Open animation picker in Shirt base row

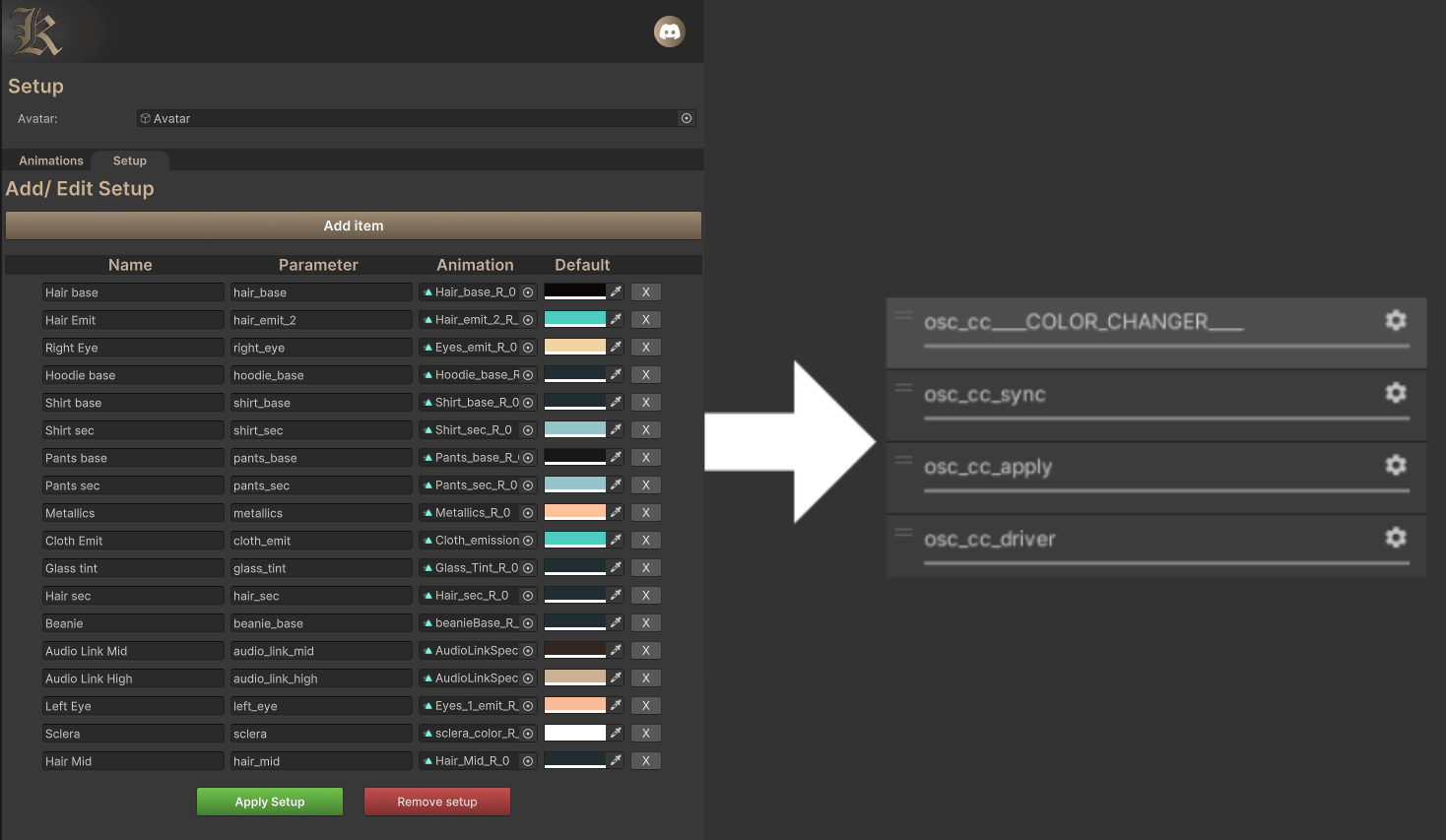528,403
